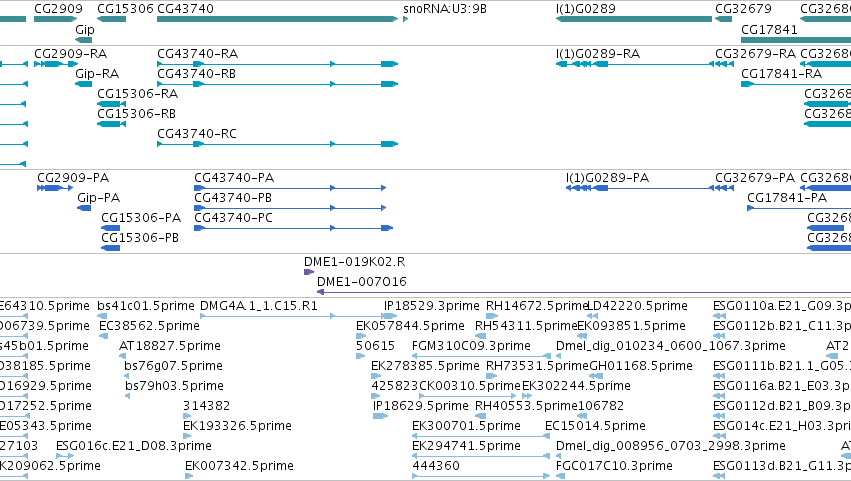Click transcript CG15306-RA label
Image resolution: width=851 pixels, height=481 pixels.
137,94
